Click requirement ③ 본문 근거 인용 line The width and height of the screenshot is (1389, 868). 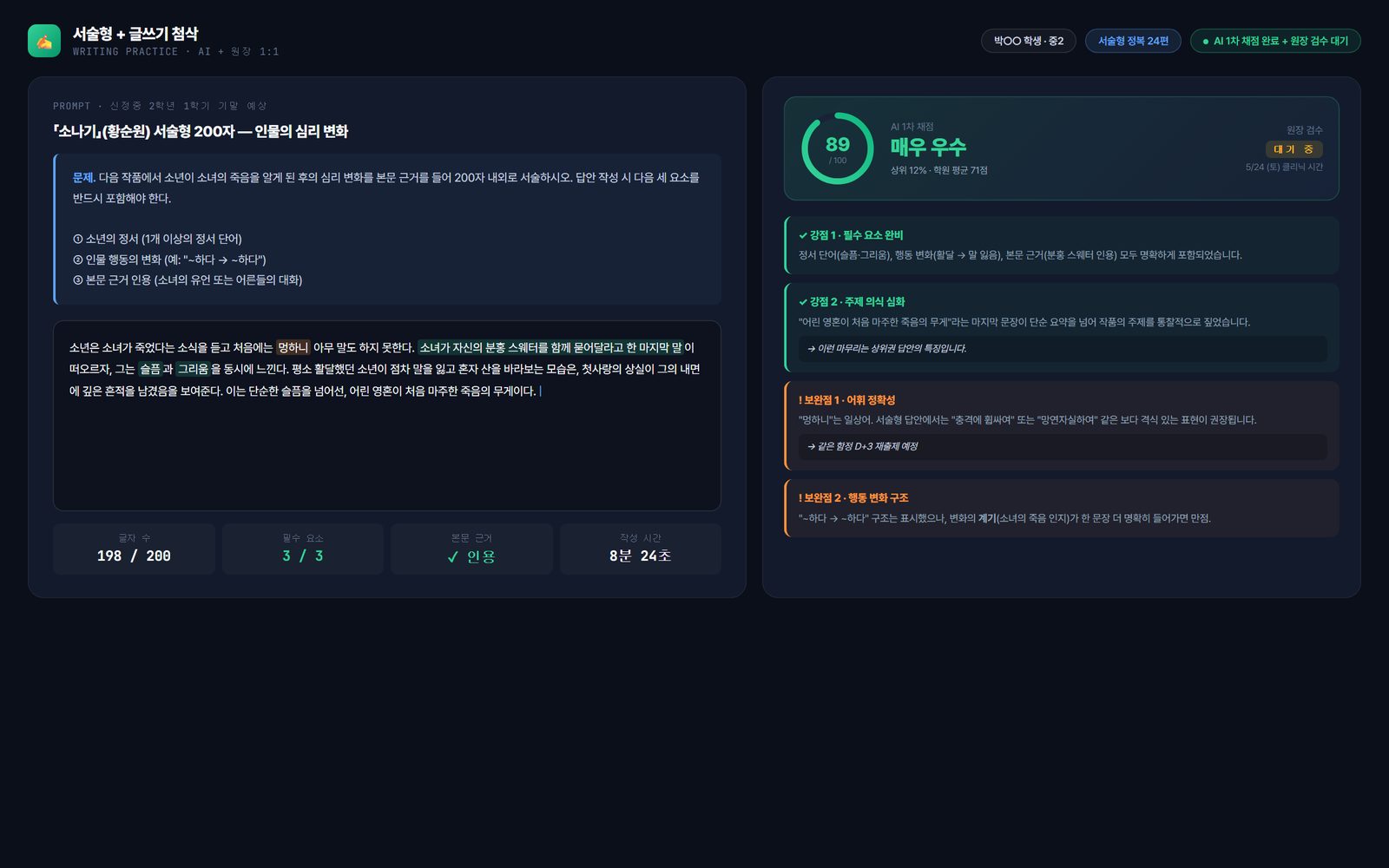click(x=188, y=280)
